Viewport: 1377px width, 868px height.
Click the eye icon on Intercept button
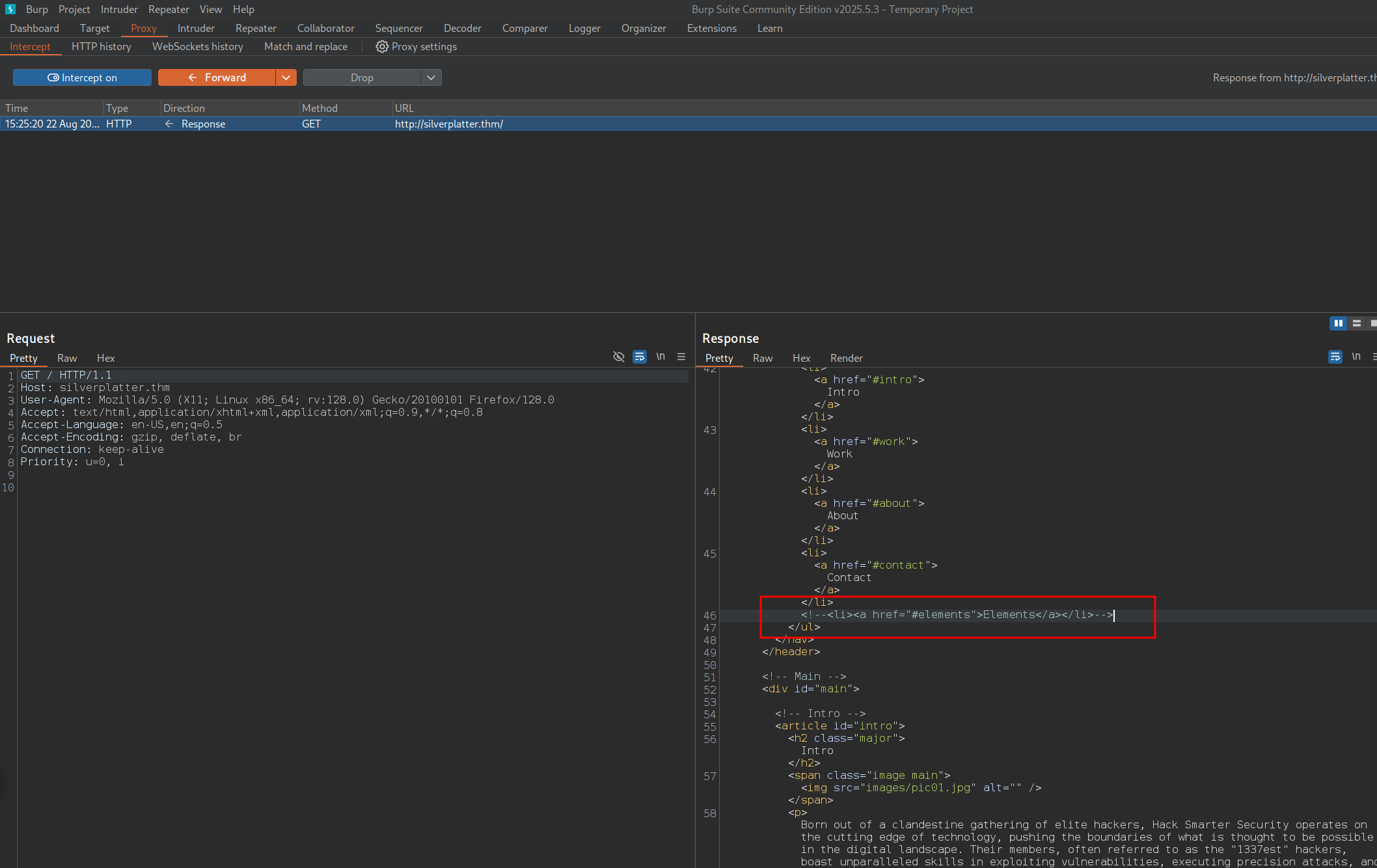(x=53, y=77)
